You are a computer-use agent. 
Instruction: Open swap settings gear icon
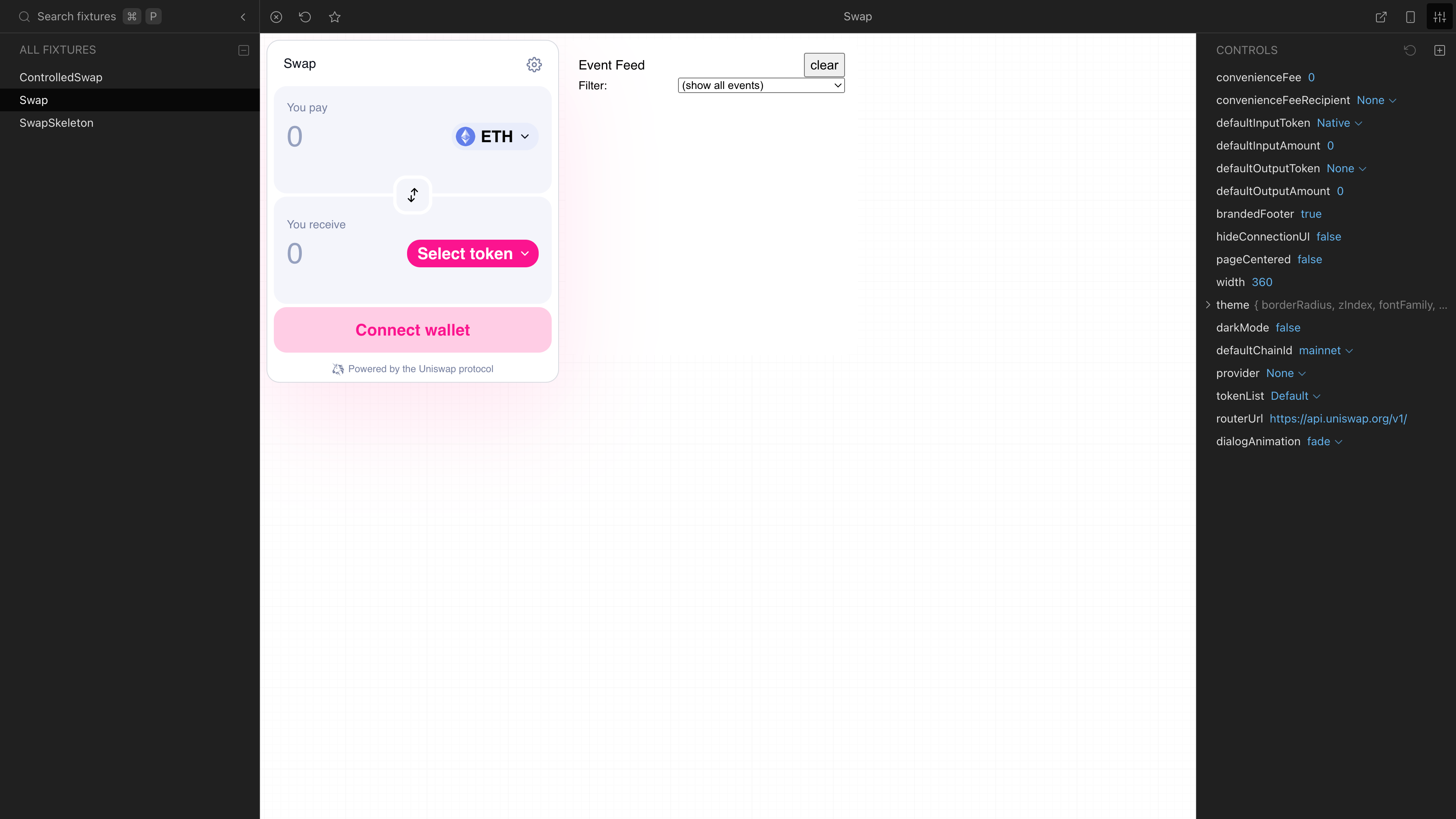[533, 65]
